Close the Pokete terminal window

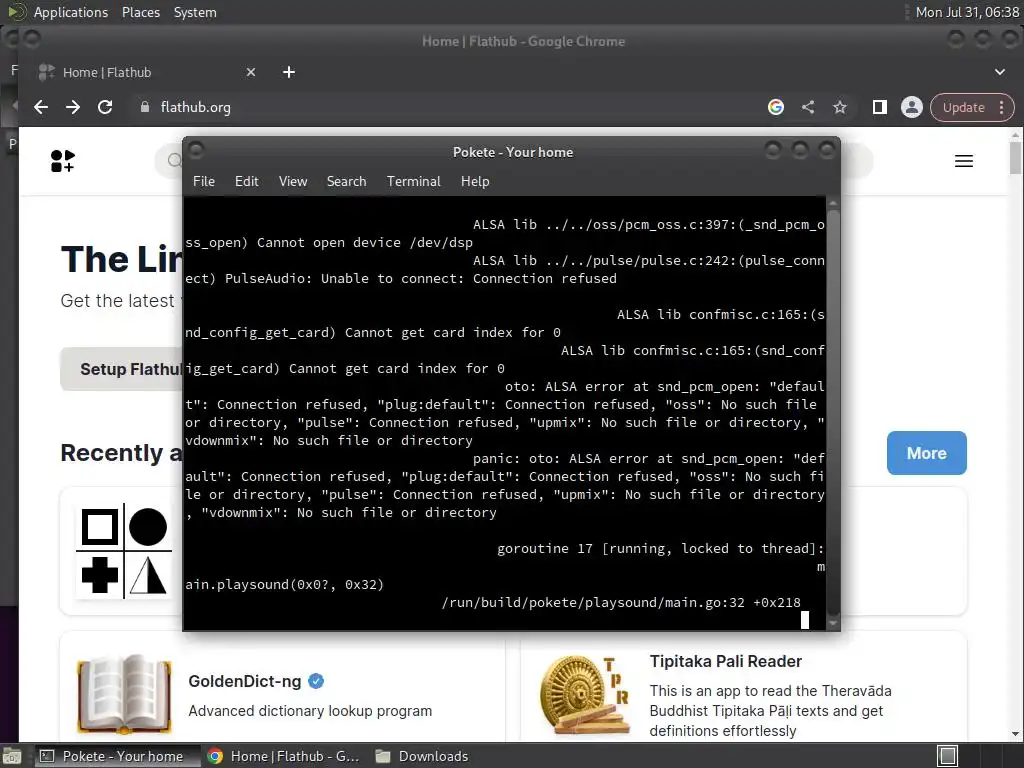click(x=827, y=151)
